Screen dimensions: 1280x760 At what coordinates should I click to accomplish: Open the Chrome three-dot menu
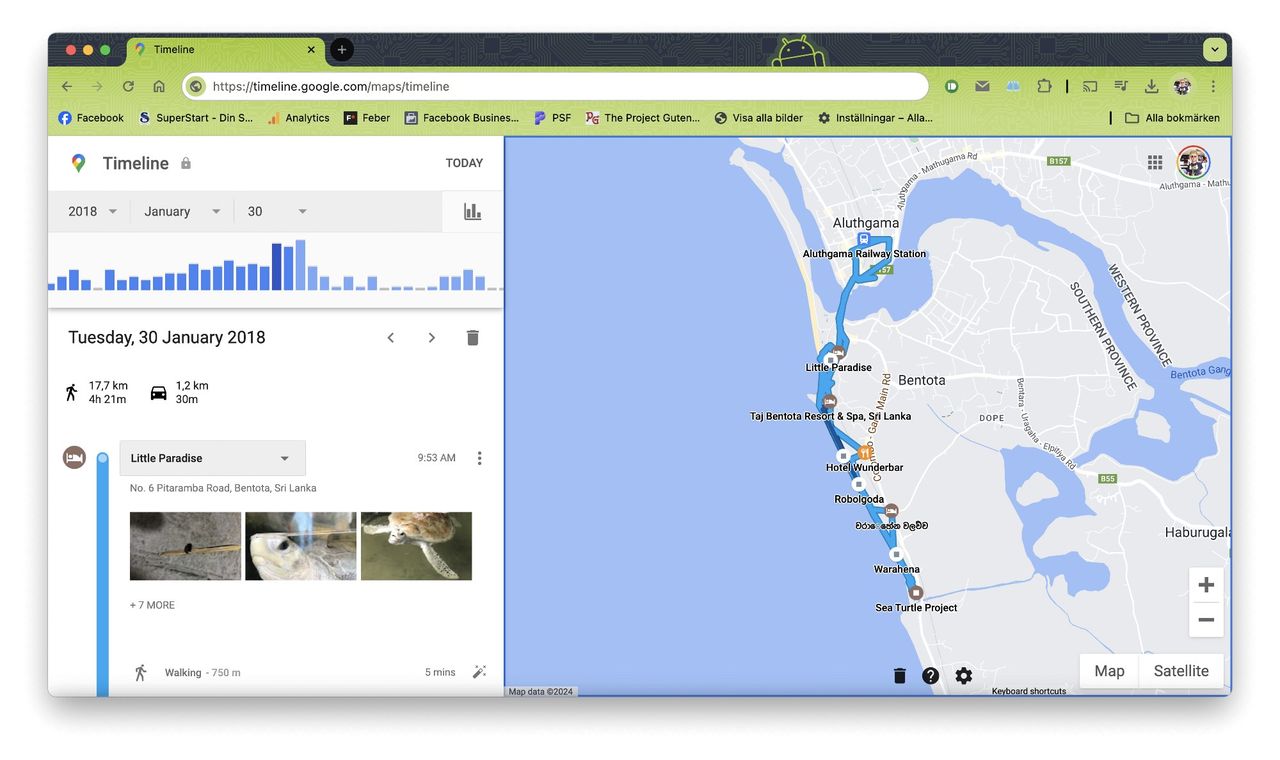pyautogui.click(x=1212, y=86)
